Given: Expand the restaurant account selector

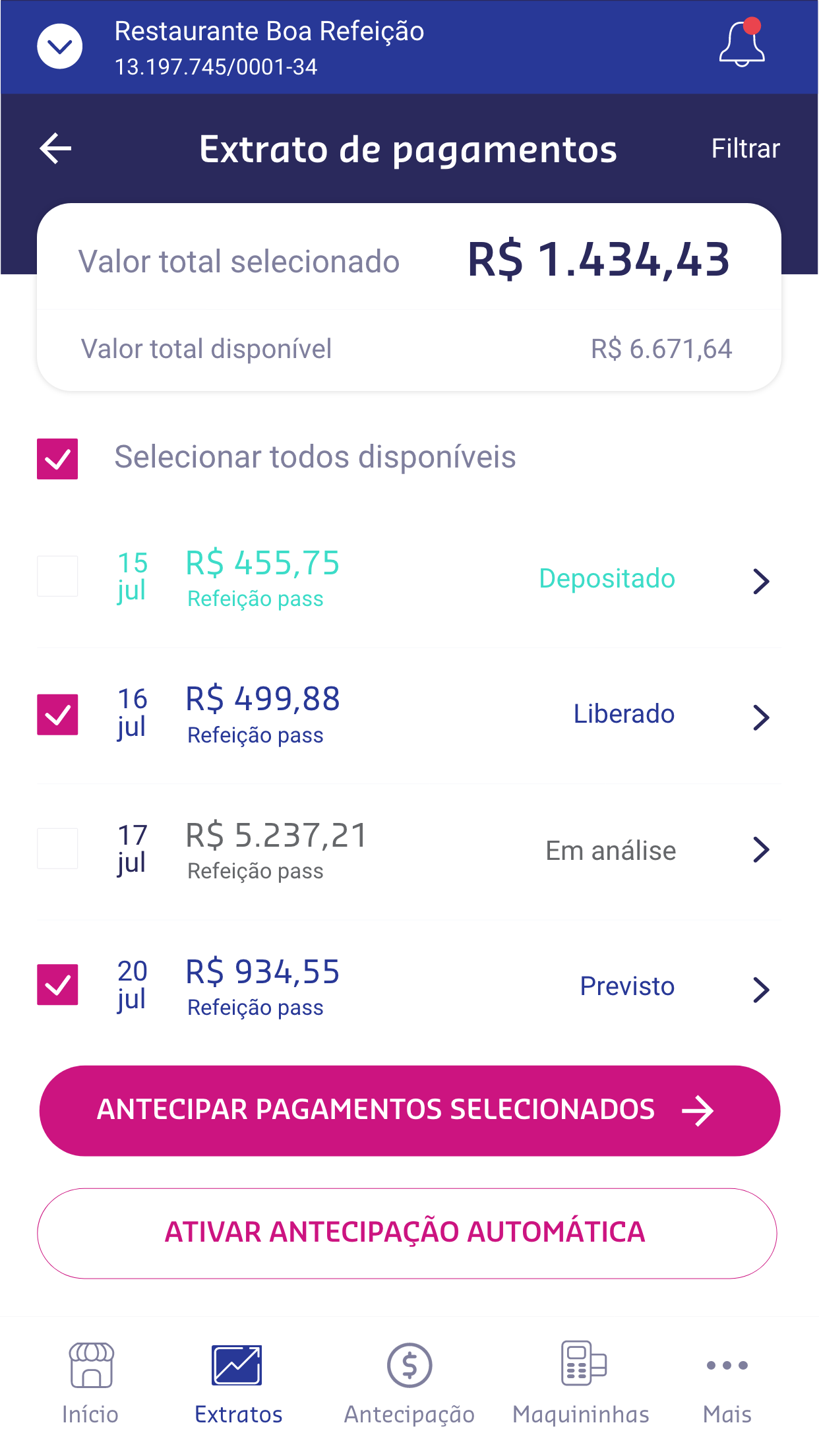Looking at the screenshot, I should (x=60, y=46).
